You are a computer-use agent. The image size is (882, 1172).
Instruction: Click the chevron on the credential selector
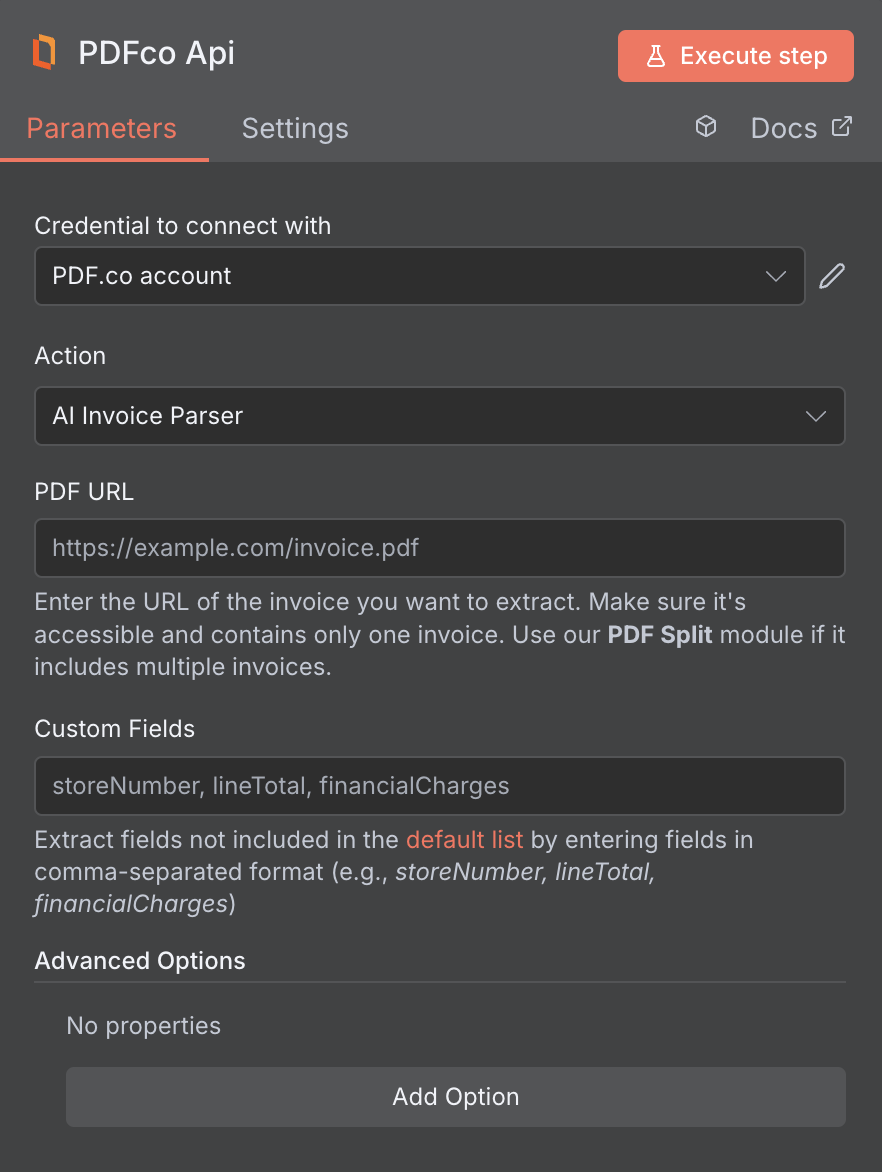775,276
